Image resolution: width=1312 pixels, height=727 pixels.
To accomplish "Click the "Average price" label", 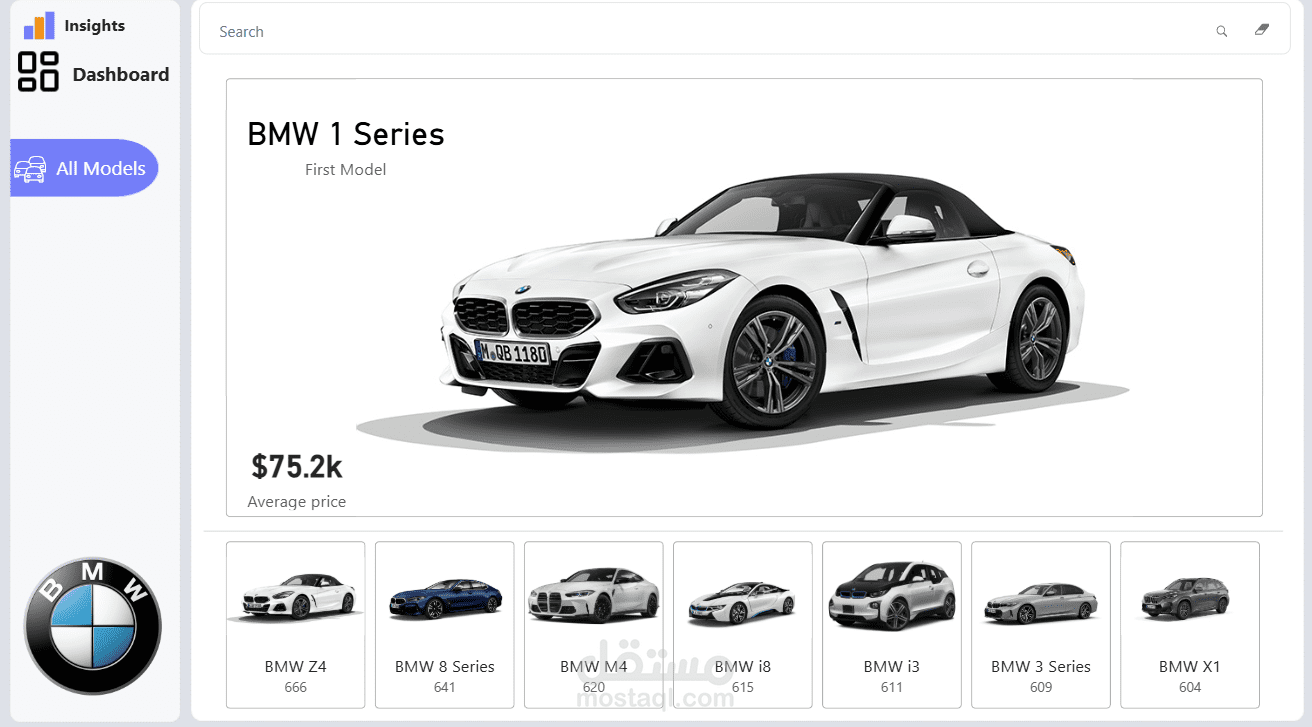I will pos(297,502).
